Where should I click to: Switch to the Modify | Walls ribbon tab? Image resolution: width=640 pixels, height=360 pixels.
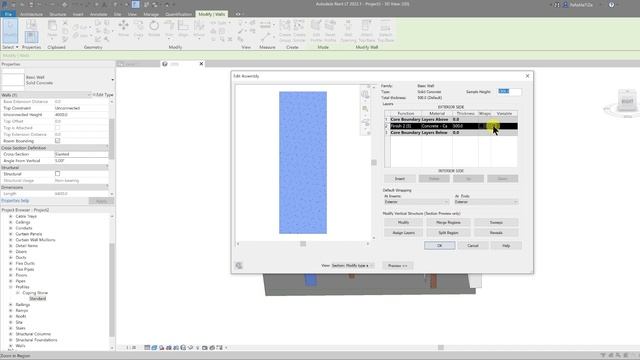211,14
